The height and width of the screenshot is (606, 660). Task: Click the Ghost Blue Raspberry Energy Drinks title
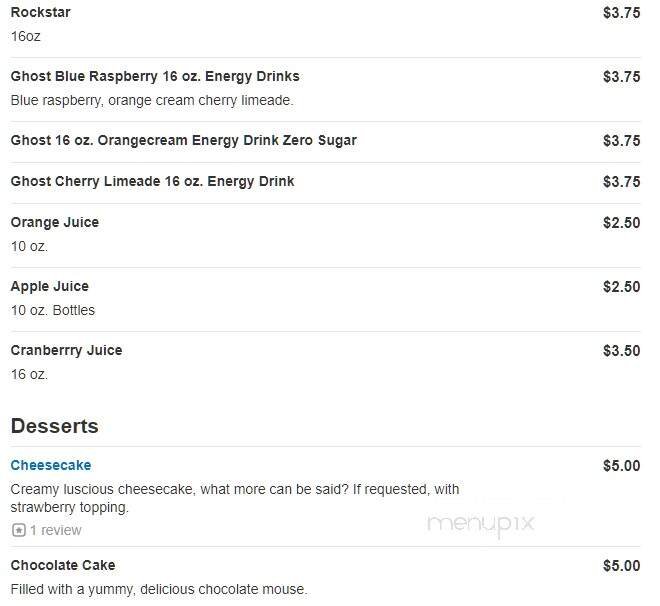(x=155, y=76)
